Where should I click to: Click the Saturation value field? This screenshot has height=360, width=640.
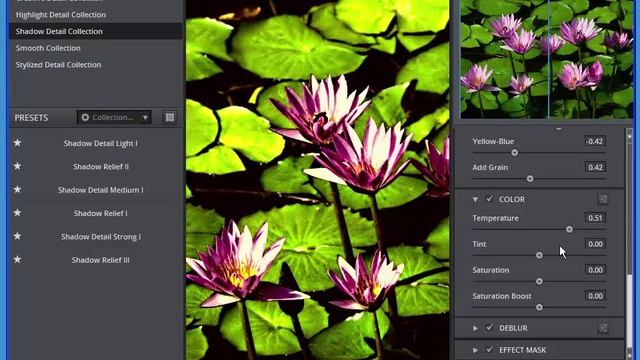pyautogui.click(x=595, y=270)
